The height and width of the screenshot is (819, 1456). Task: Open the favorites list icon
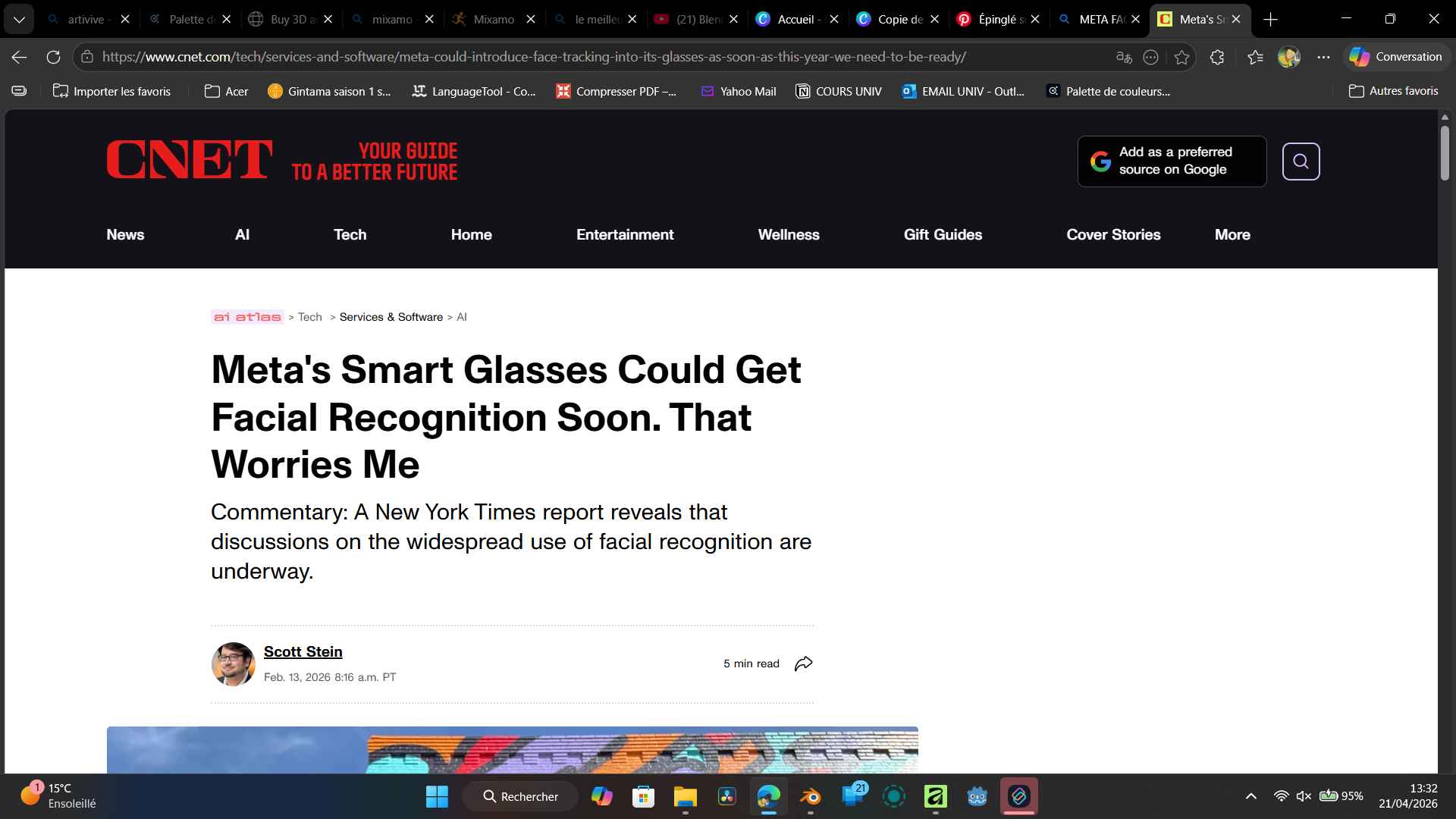[x=1255, y=57]
